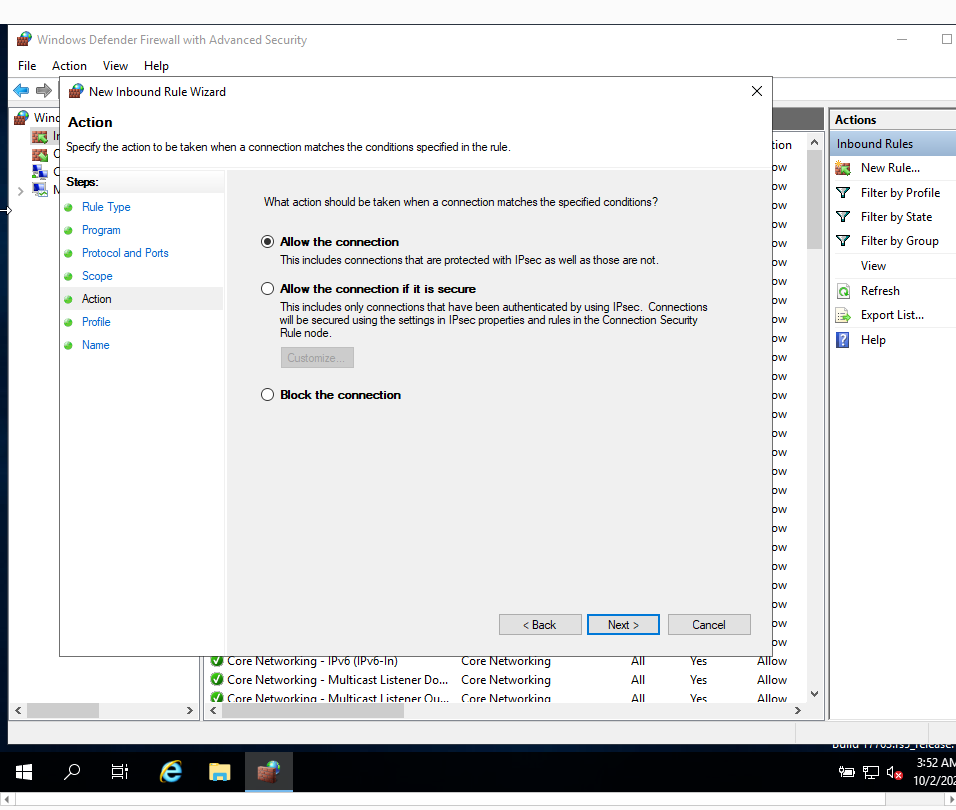Screen dimensions: 956x810
Task: Open the File menu
Action: pos(27,66)
